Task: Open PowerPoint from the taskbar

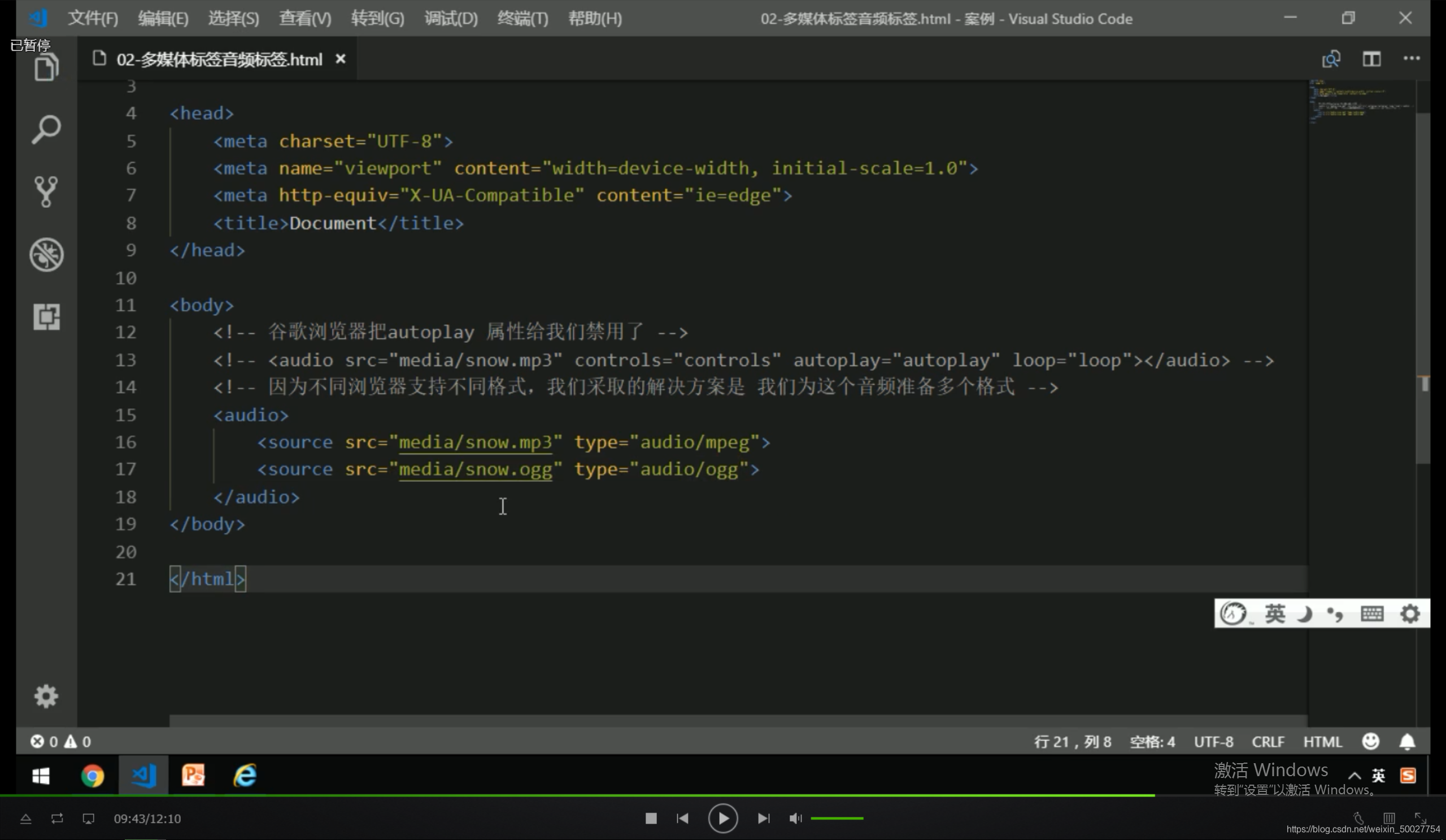Action: pyautogui.click(x=193, y=776)
